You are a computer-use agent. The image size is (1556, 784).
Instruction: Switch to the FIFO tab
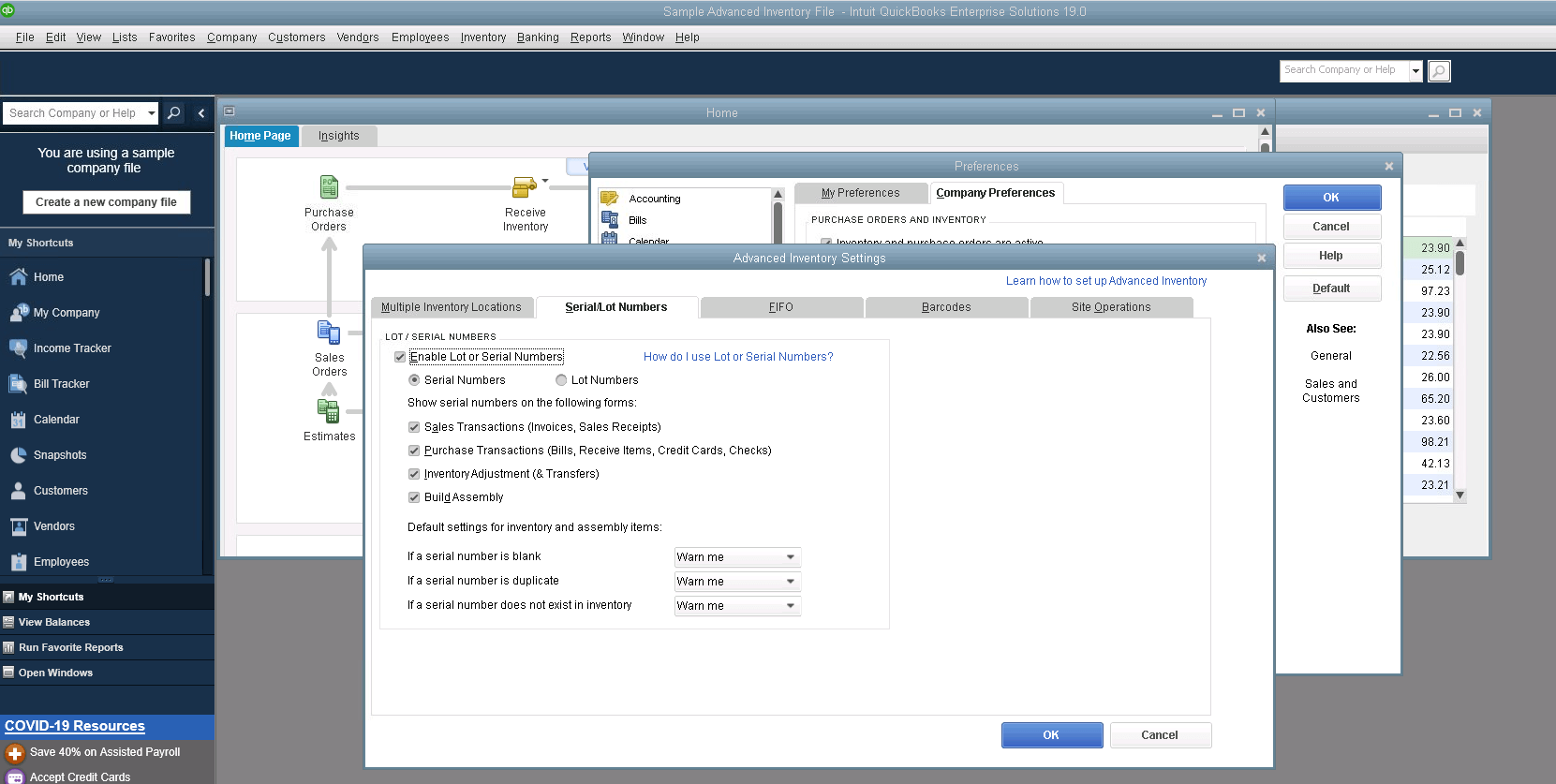(780, 307)
